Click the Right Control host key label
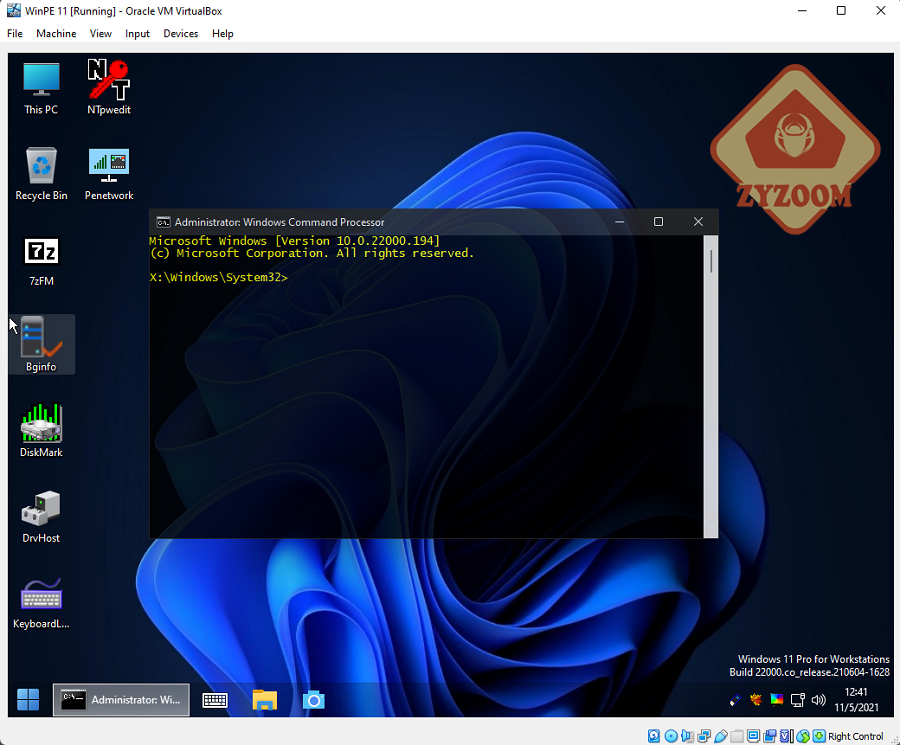Viewport: 900px width, 745px height. [856, 736]
